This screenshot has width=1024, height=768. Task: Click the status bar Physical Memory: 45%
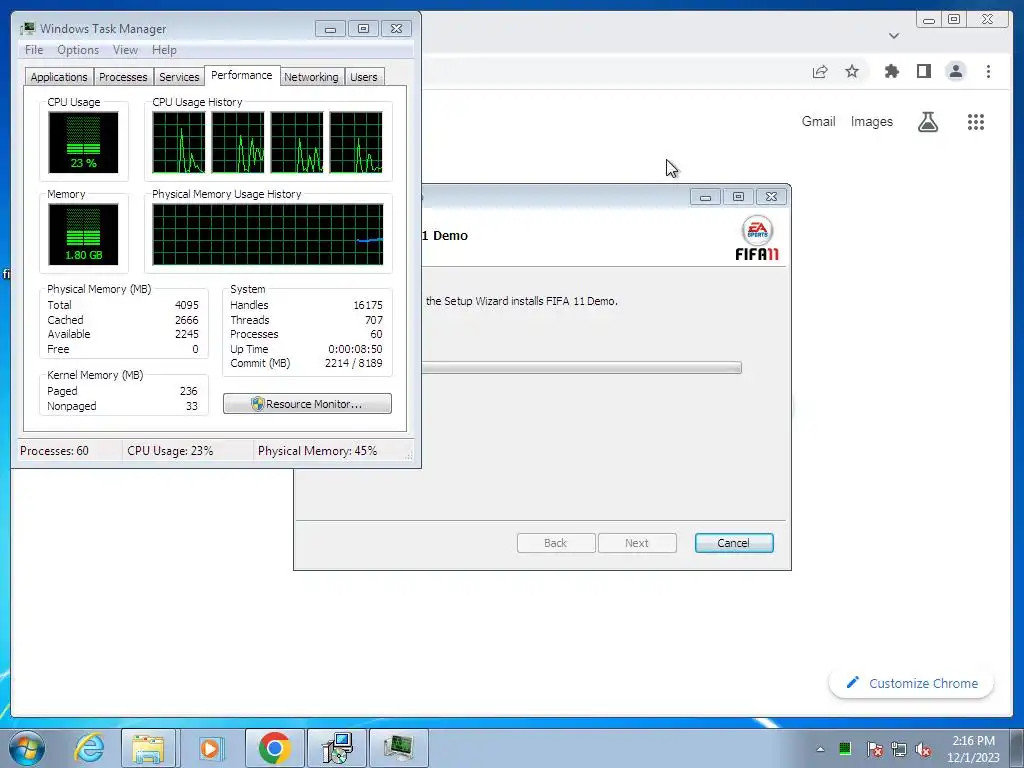click(317, 451)
